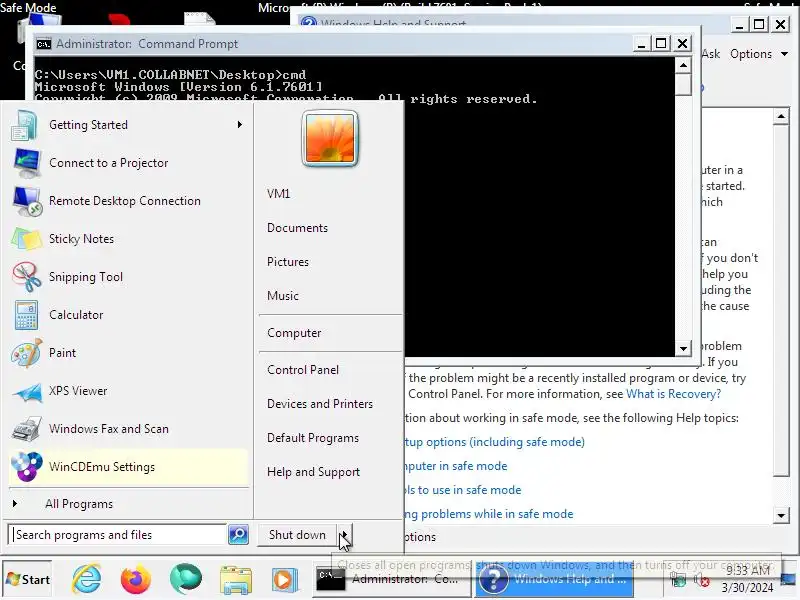Open VM1 user folder
The width and height of the screenshot is (800, 600).
279,194
